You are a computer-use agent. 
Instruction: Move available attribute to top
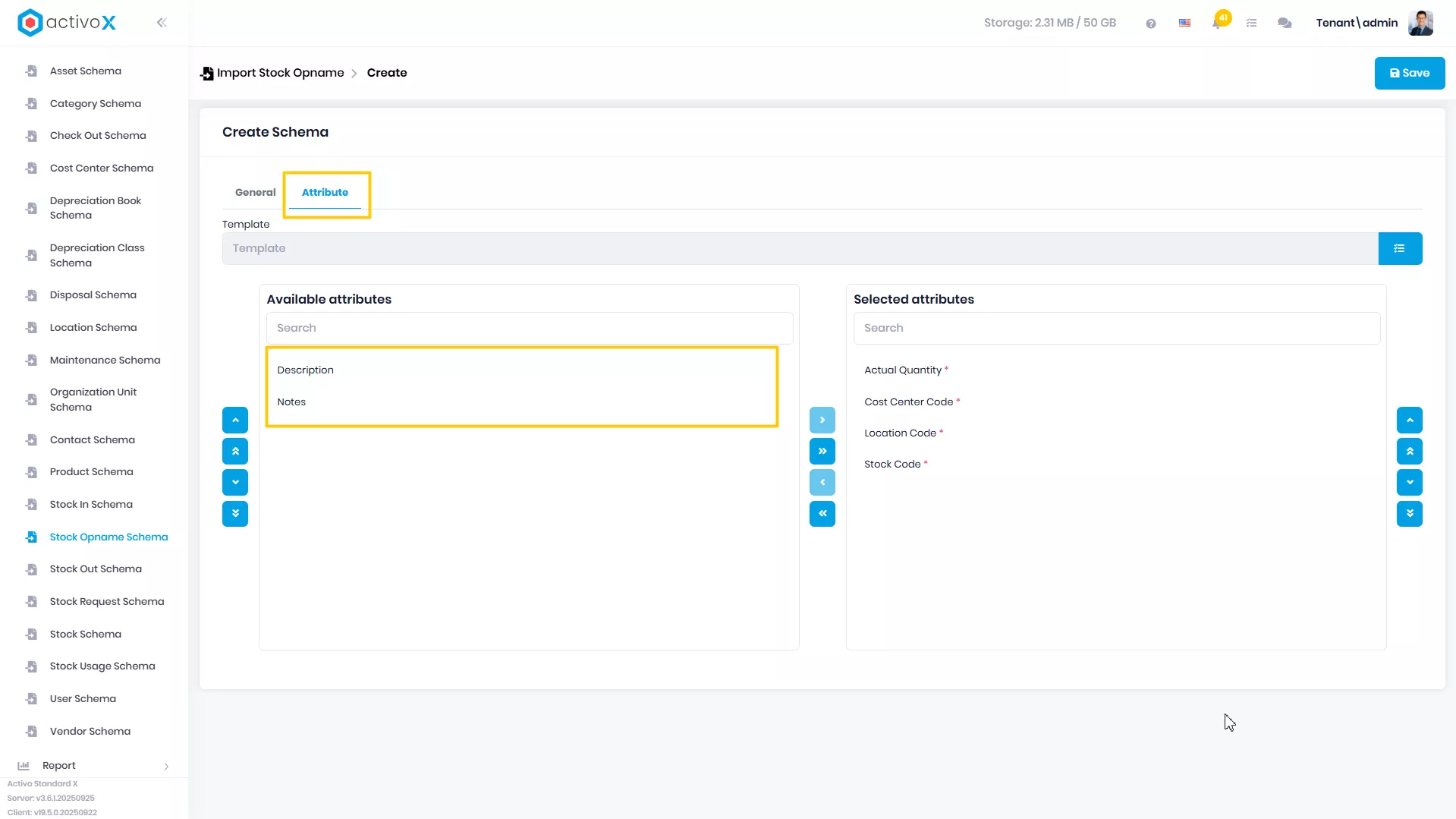235,451
